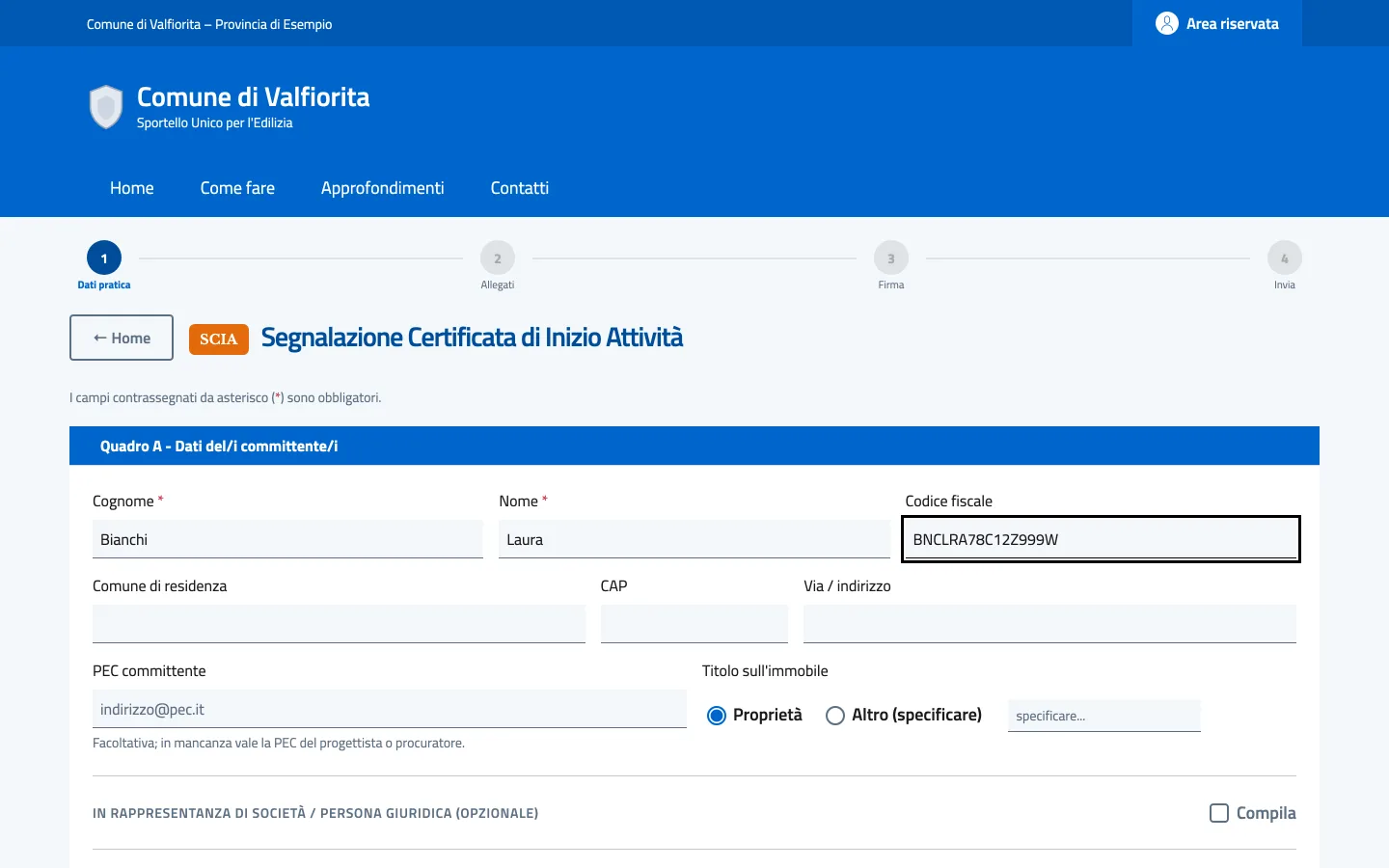Click the Comune di Valfiorita site title

coord(254,97)
